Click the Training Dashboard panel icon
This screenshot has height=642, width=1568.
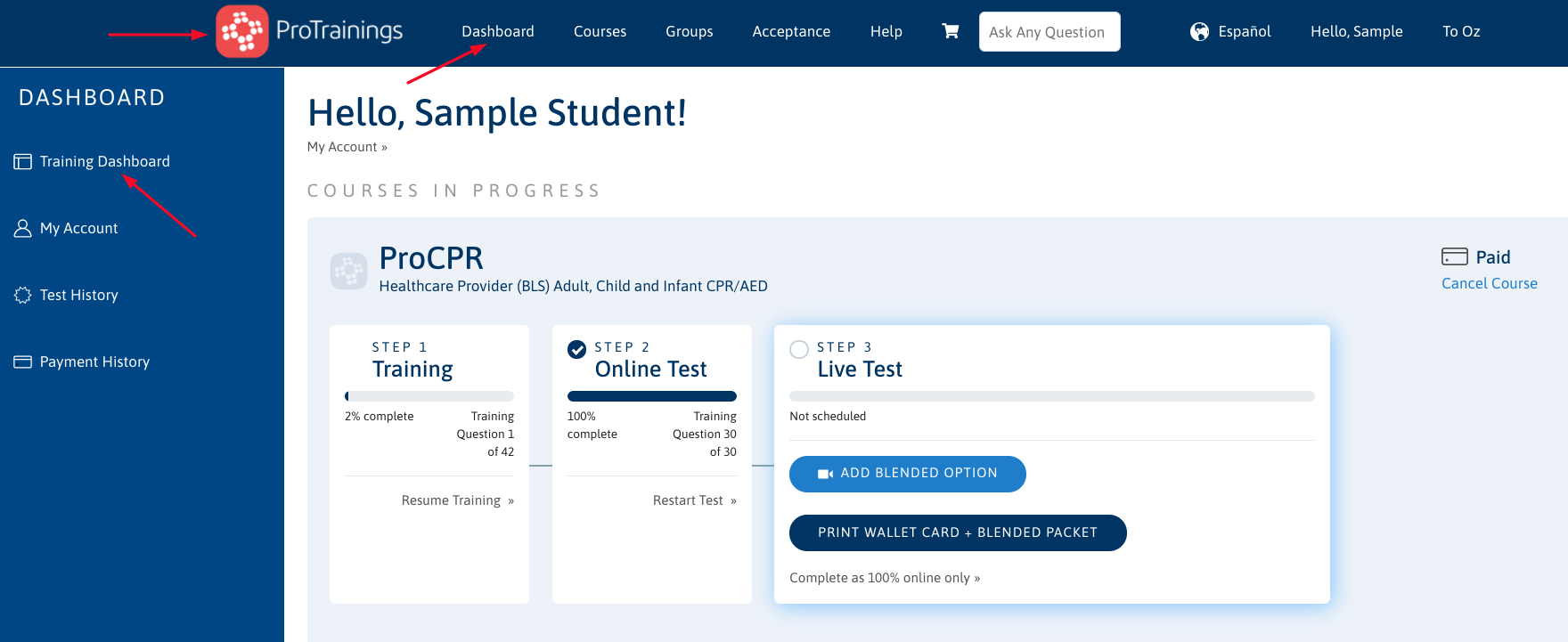coord(23,161)
